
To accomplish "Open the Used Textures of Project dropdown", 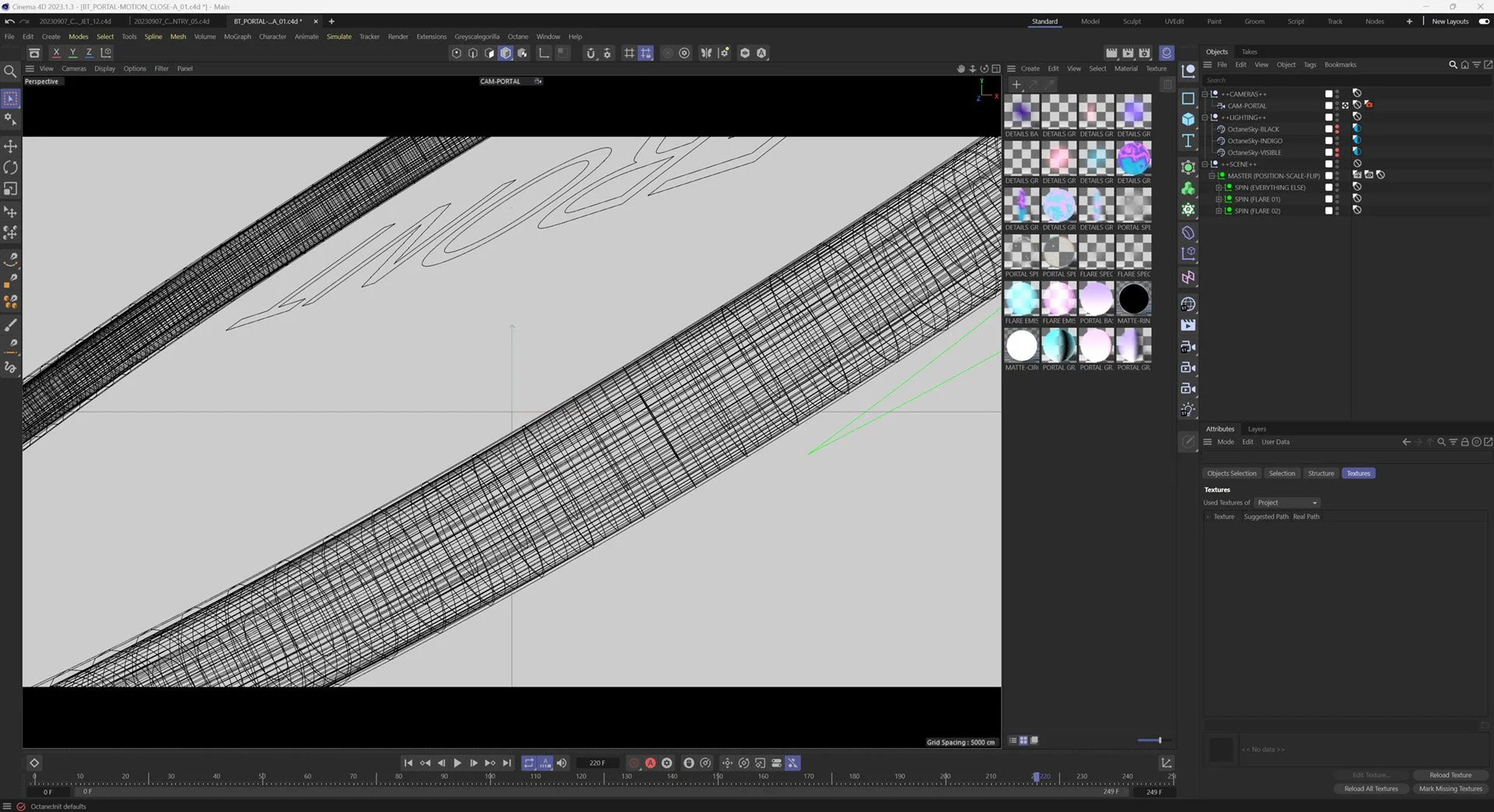I will tap(1286, 502).
